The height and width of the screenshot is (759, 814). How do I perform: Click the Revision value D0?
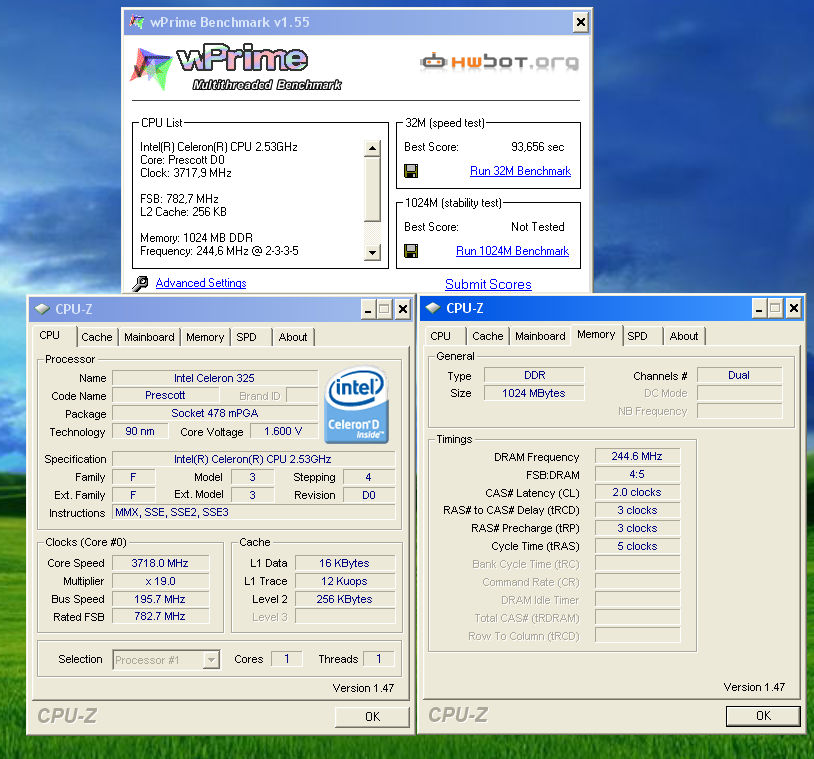pyautogui.click(x=369, y=495)
